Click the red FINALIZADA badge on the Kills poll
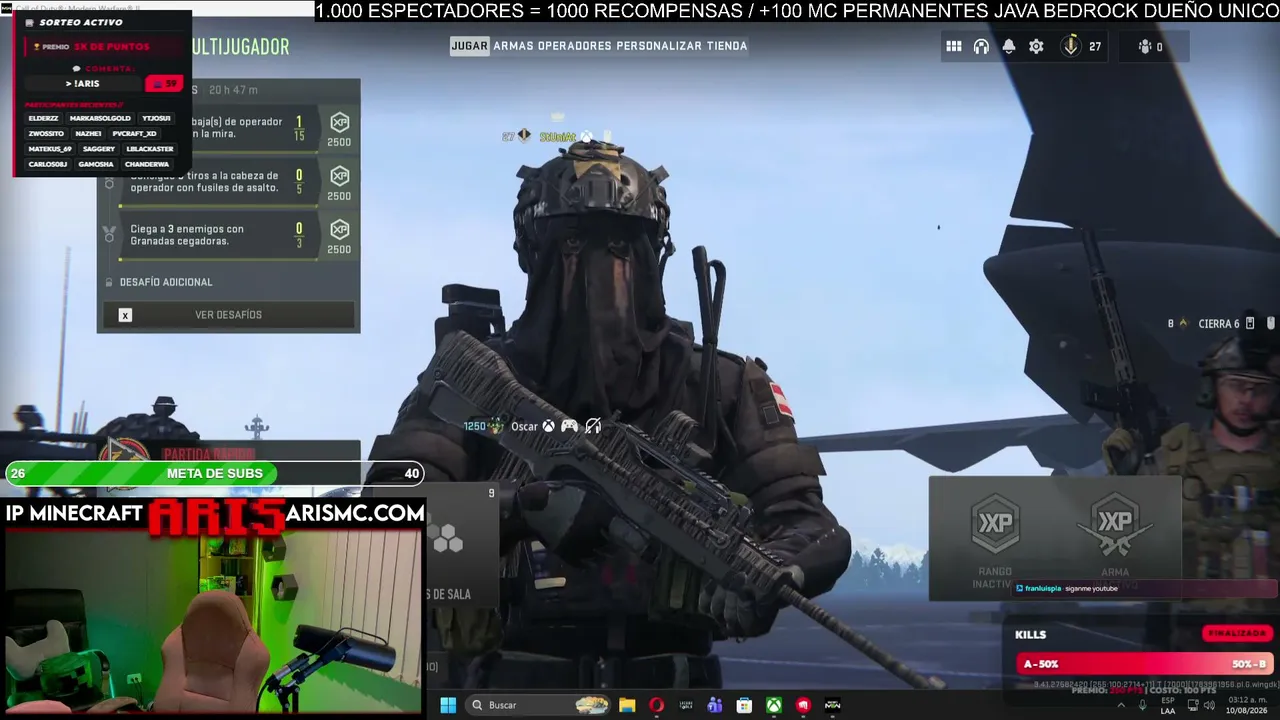Viewport: 1280px width, 720px height. (1237, 633)
